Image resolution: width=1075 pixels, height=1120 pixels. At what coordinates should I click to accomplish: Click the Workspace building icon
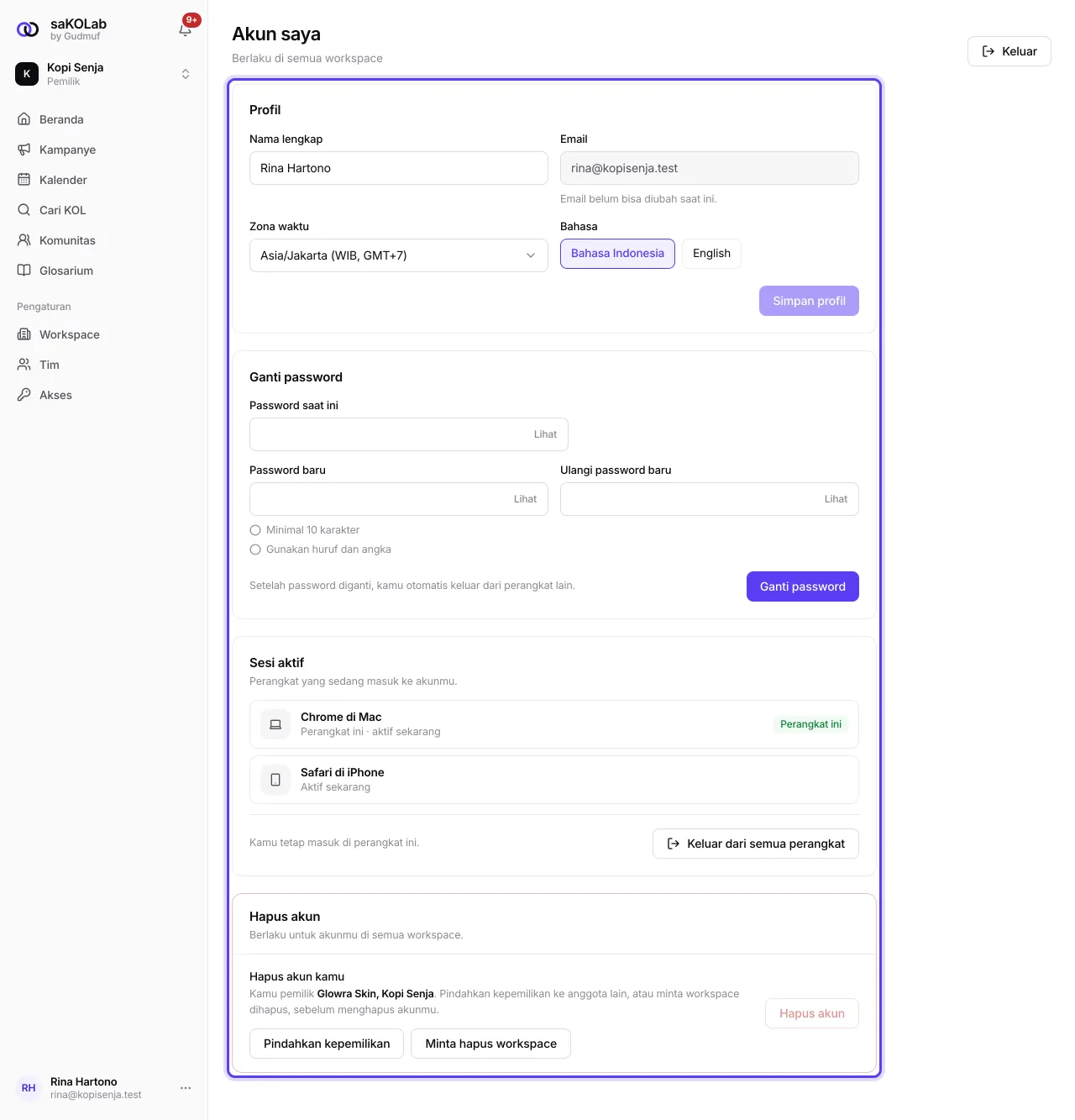pos(24,334)
